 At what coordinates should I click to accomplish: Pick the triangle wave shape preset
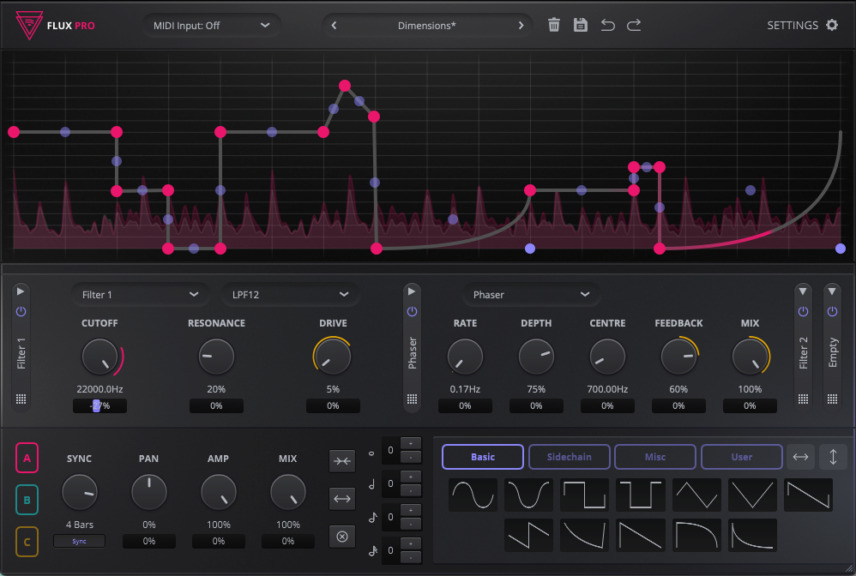[697, 495]
